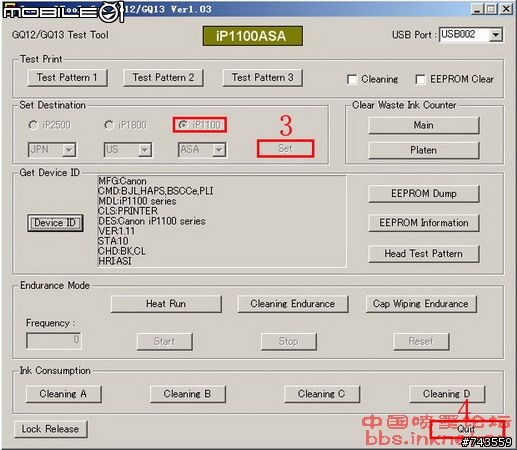Click the 'HRI:ASI' text line
Viewport: 517px width, 450px height.
(114, 261)
